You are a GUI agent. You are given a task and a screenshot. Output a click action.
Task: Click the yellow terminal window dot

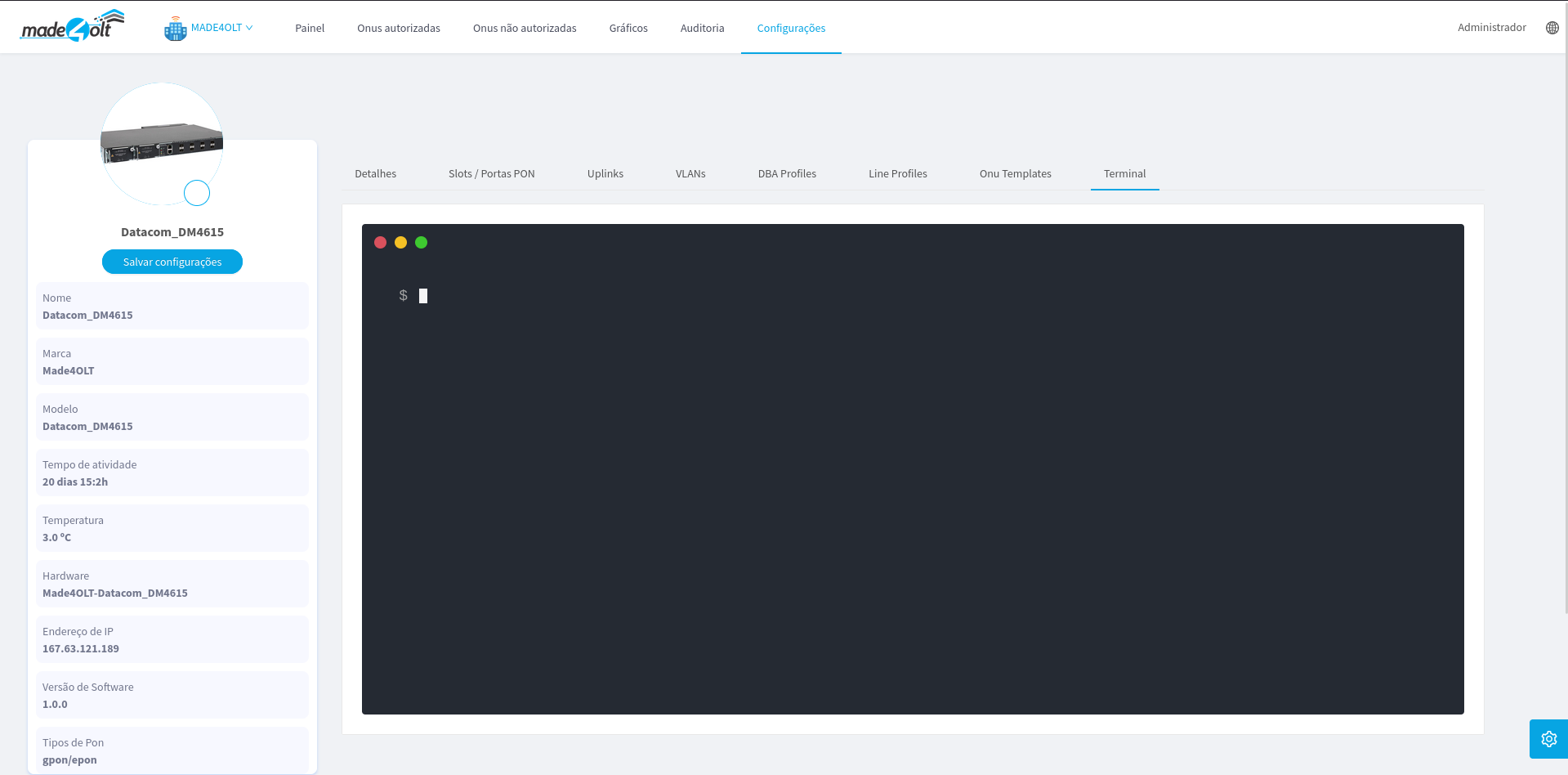(400, 243)
